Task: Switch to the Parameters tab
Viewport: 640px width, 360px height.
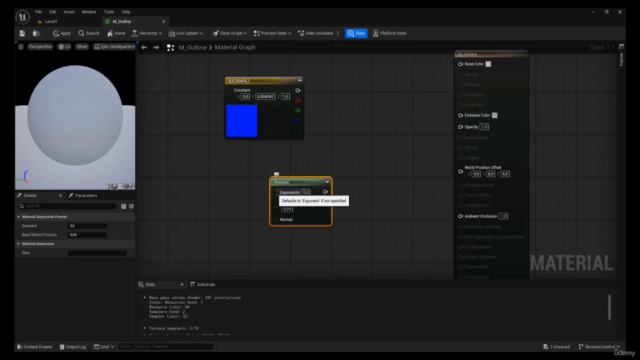Action: click(83, 196)
